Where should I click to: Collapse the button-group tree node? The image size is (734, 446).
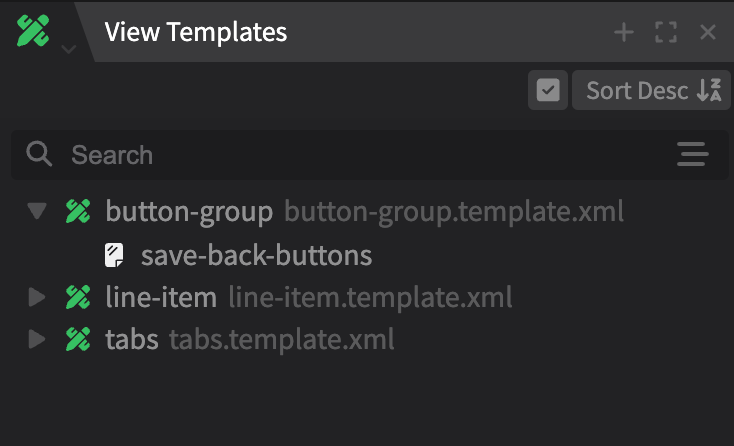pyautogui.click(x=38, y=211)
